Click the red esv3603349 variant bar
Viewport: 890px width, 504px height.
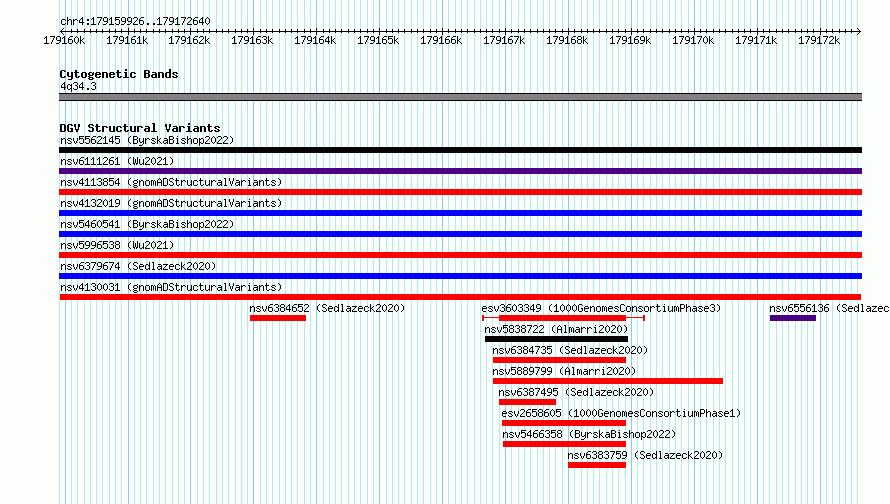[563, 318]
